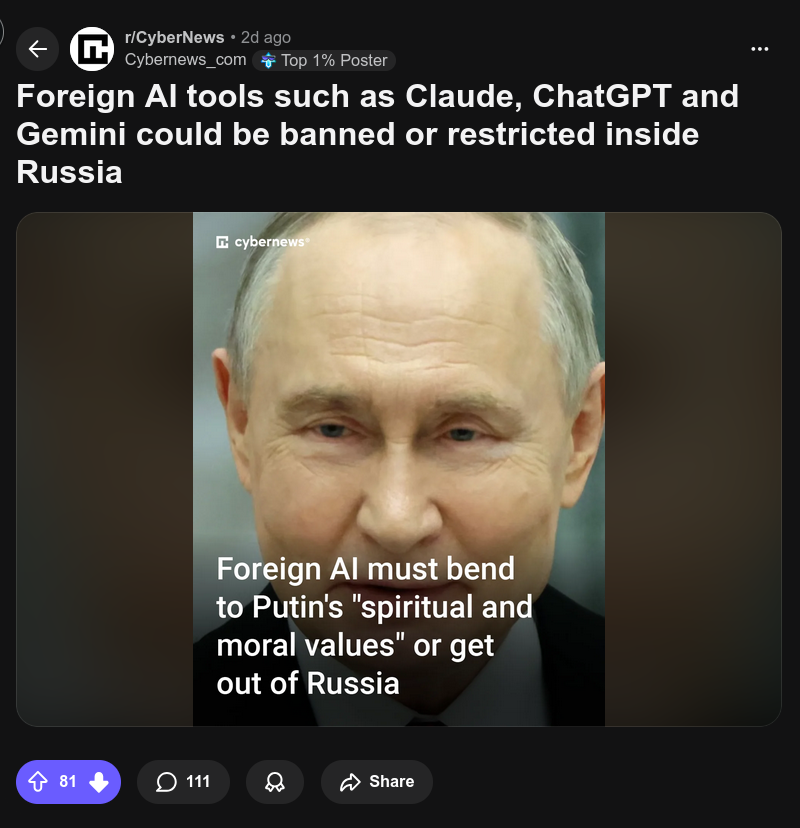Click the share arrow icon
The height and width of the screenshot is (828, 800).
tap(350, 782)
